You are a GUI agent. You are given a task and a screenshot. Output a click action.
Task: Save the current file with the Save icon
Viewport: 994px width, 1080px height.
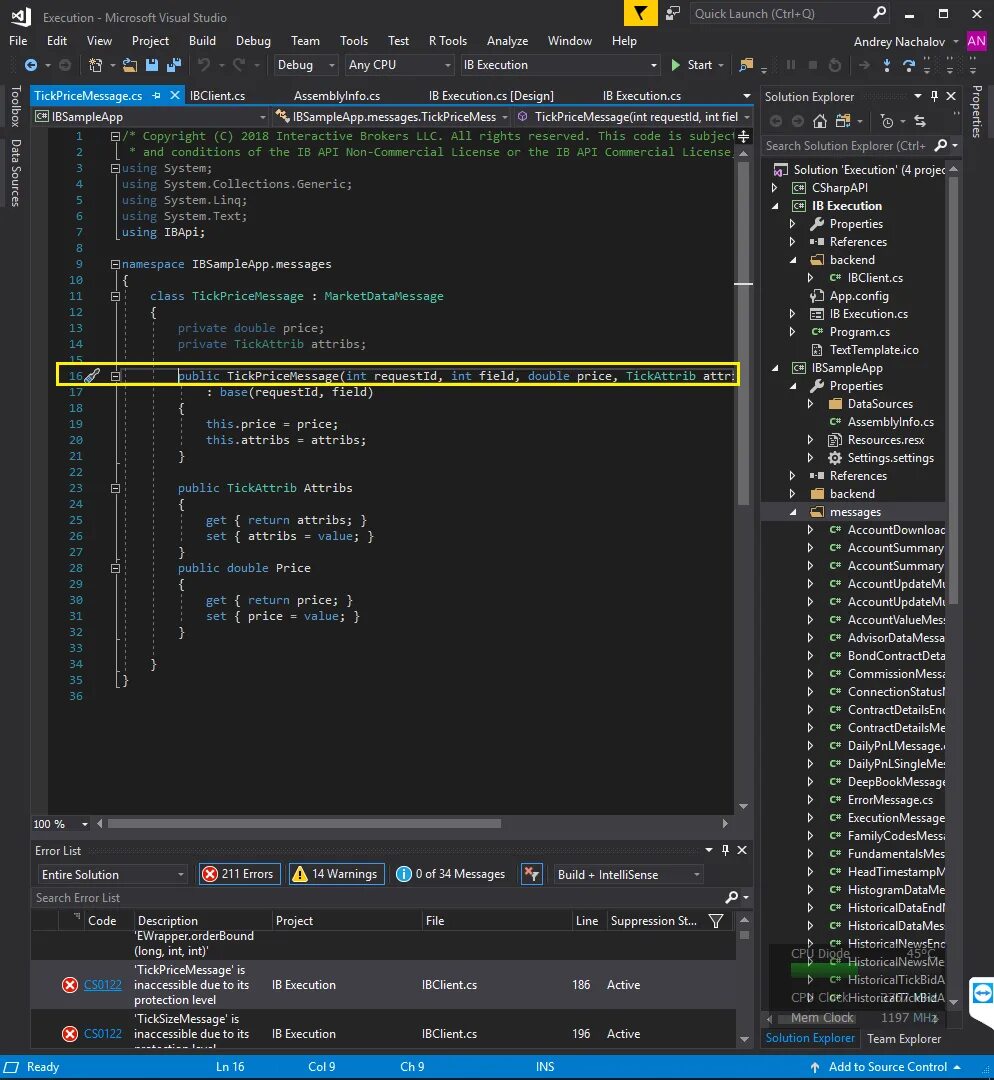152,65
